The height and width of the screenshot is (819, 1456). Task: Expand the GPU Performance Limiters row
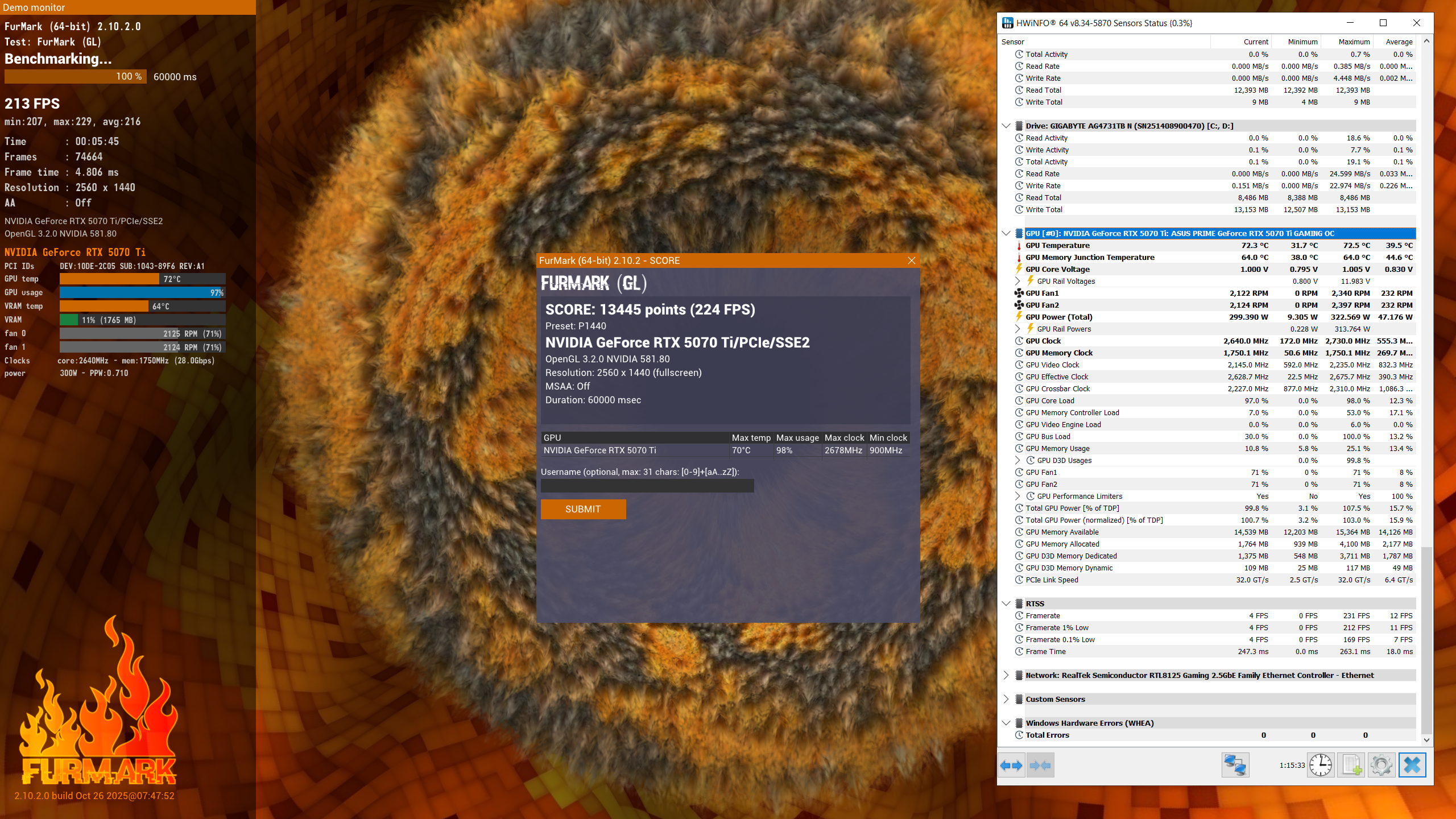point(1017,497)
